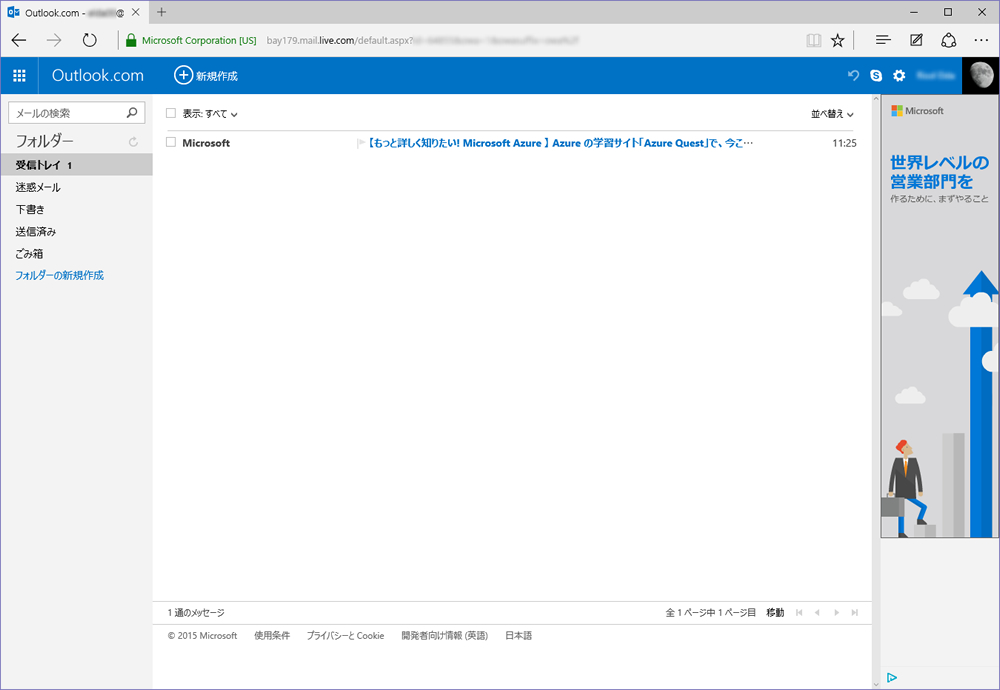Open the Azure Quest message subject
Viewport: 1000px width, 690px height.
tap(561, 143)
